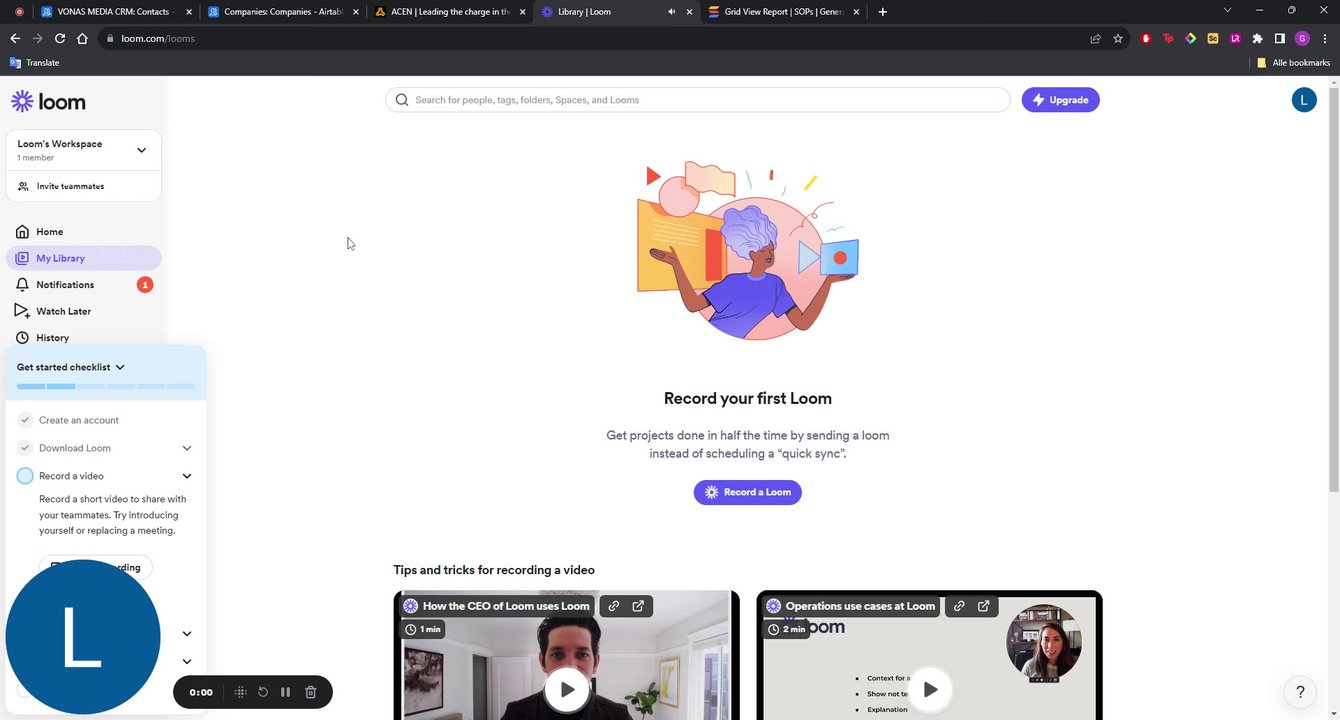Reload the page
This screenshot has height=720, width=1340.
pyautogui.click(x=60, y=38)
